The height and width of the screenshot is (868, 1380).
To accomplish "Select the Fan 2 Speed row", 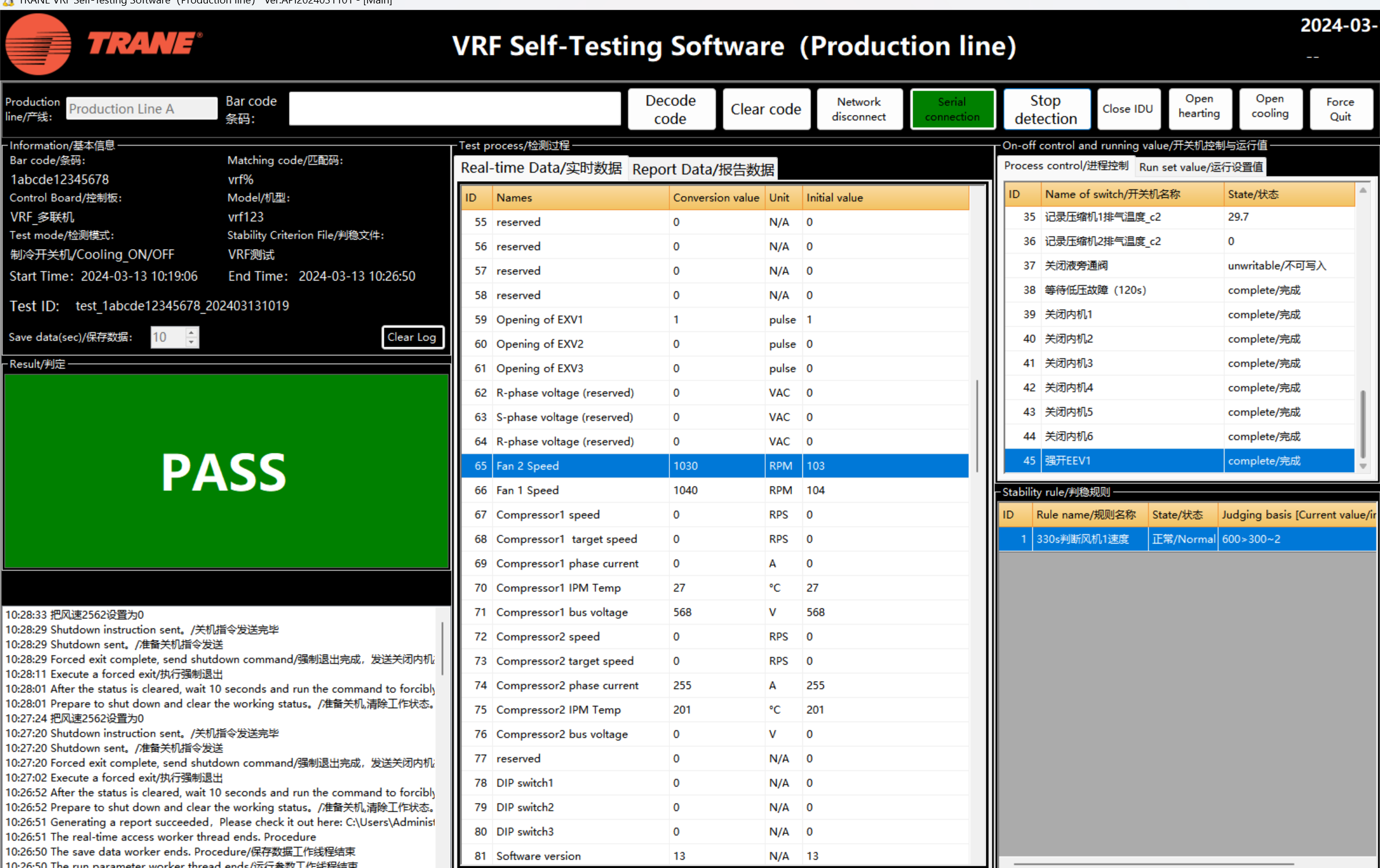I will [715, 466].
